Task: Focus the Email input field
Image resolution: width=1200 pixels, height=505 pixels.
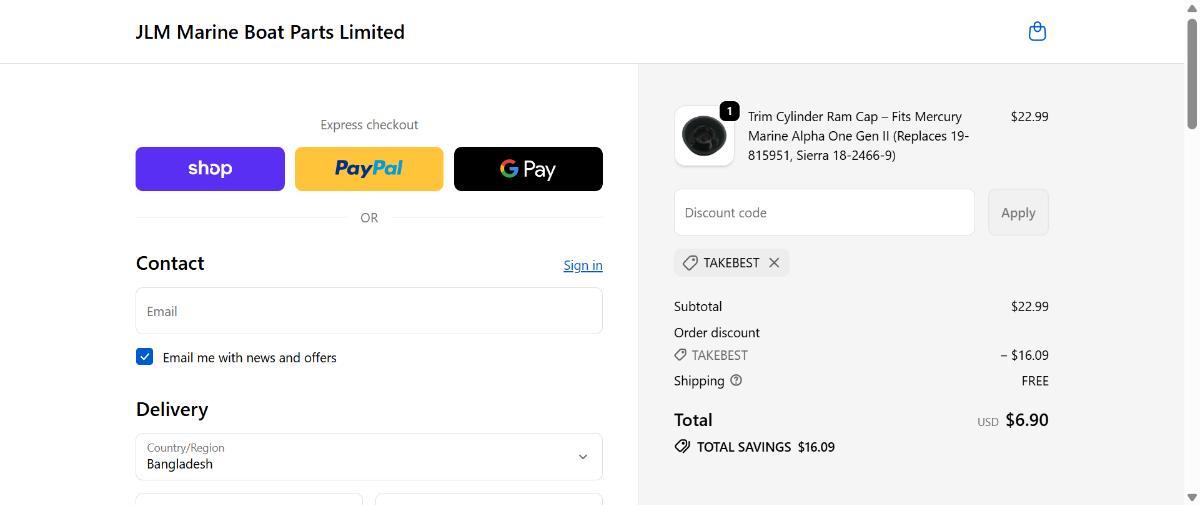Action: click(x=368, y=311)
